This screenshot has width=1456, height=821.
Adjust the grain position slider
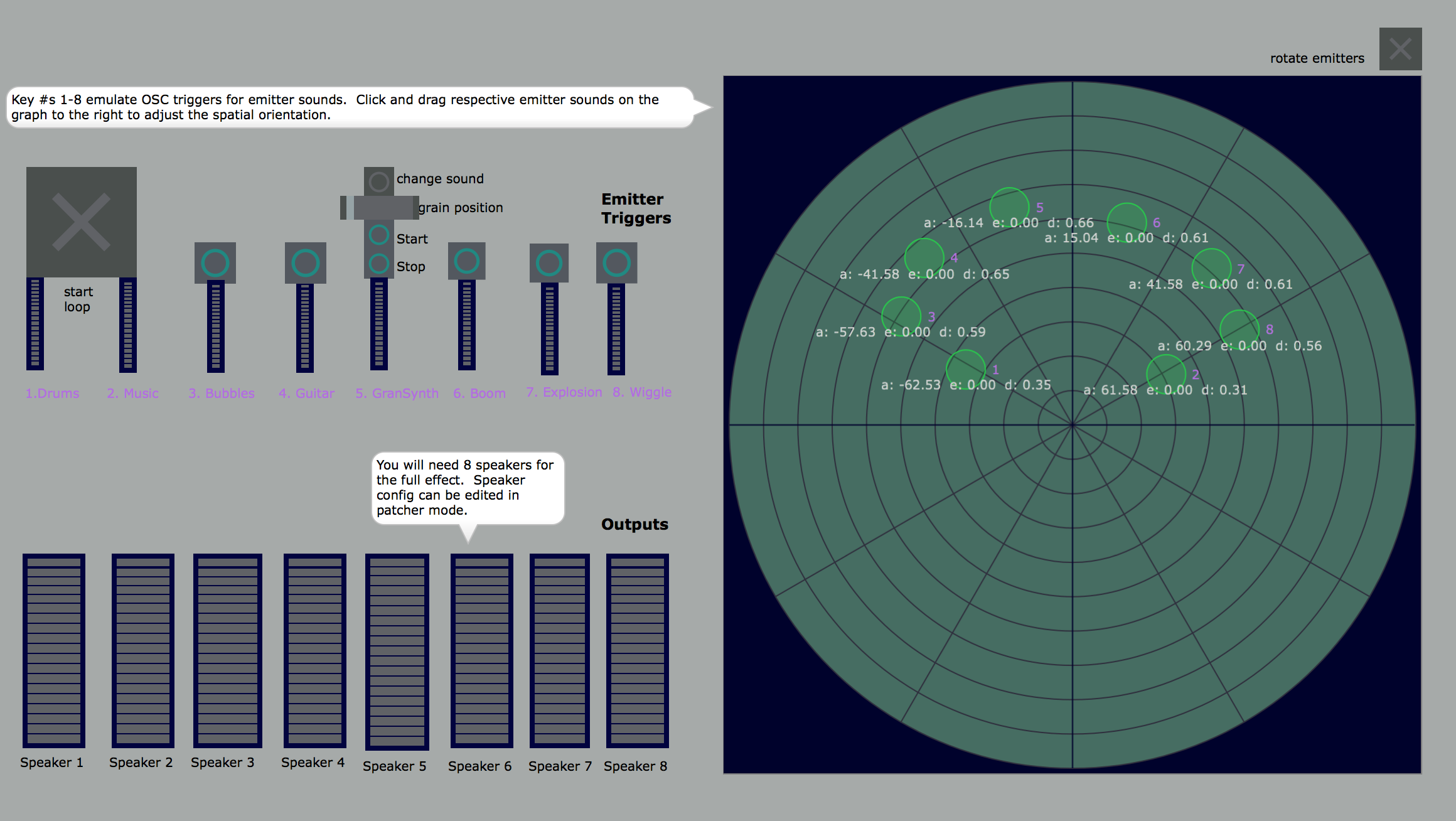[x=380, y=208]
